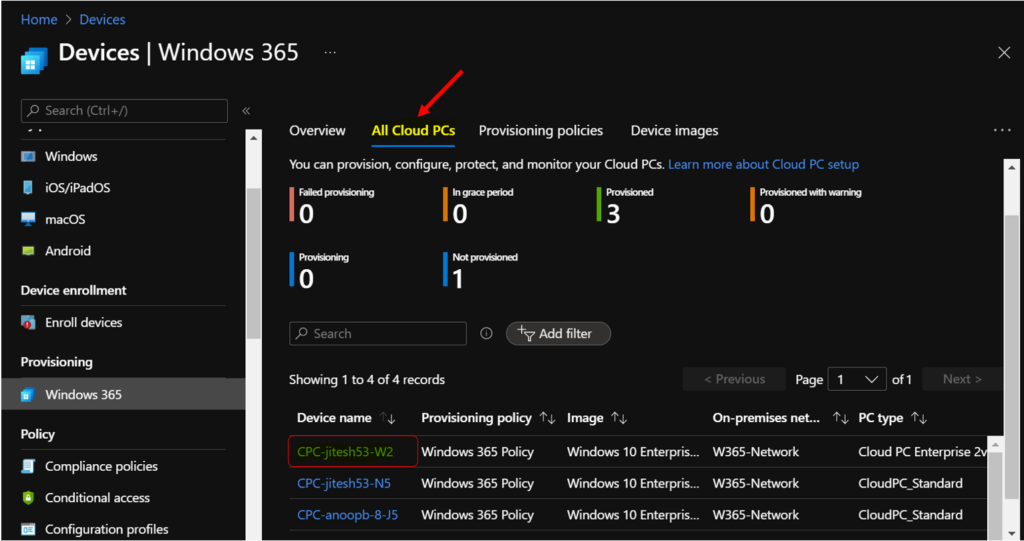Click the Provisioned count tile showing 3
The width and height of the screenshot is (1024, 541).
click(x=626, y=205)
